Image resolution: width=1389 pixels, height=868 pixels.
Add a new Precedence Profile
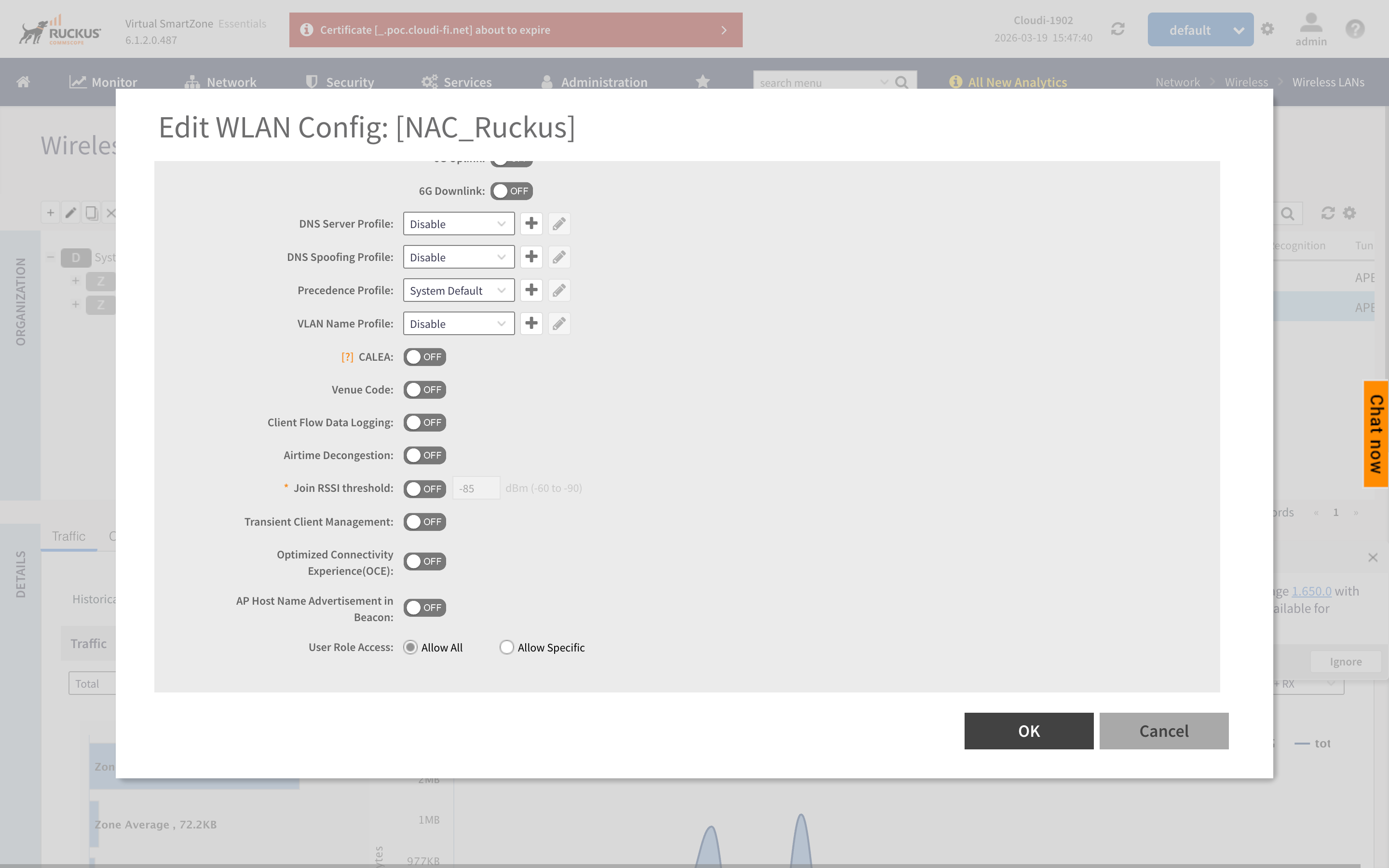531,290
